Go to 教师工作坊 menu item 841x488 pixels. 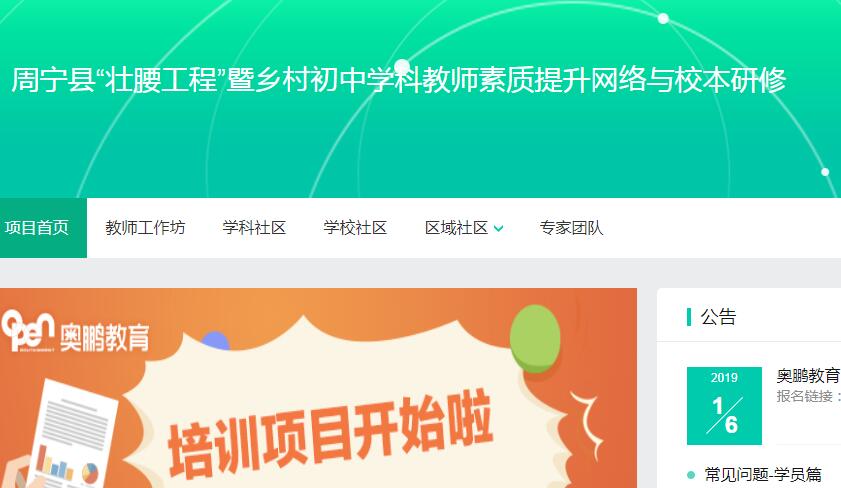click(x=145, y=228)
